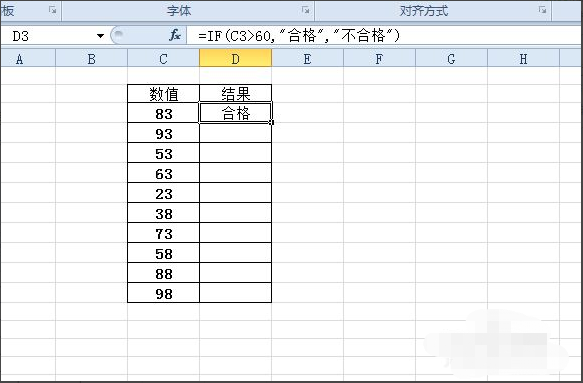
Task: Select column D header
Action: 235,59
